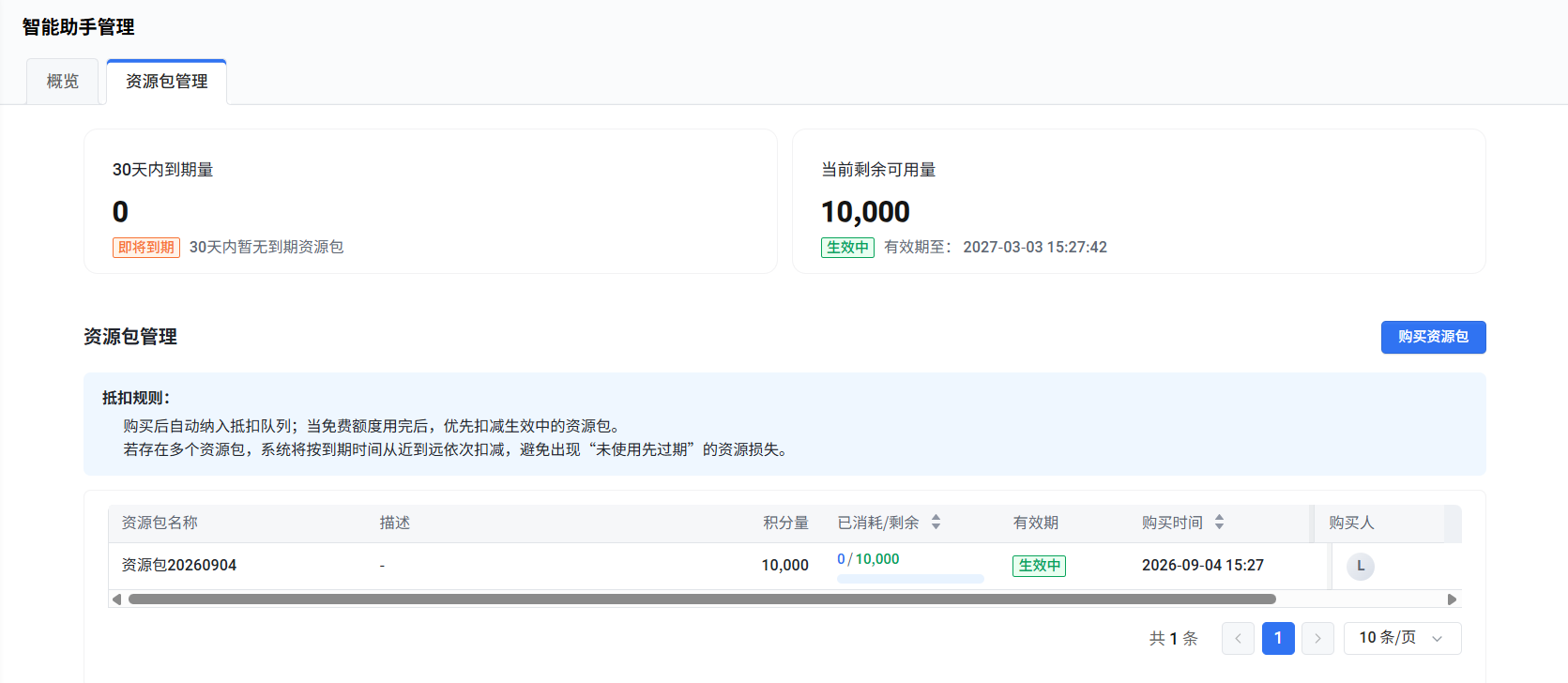Click the 有效期 column header

click(1035, 523)
